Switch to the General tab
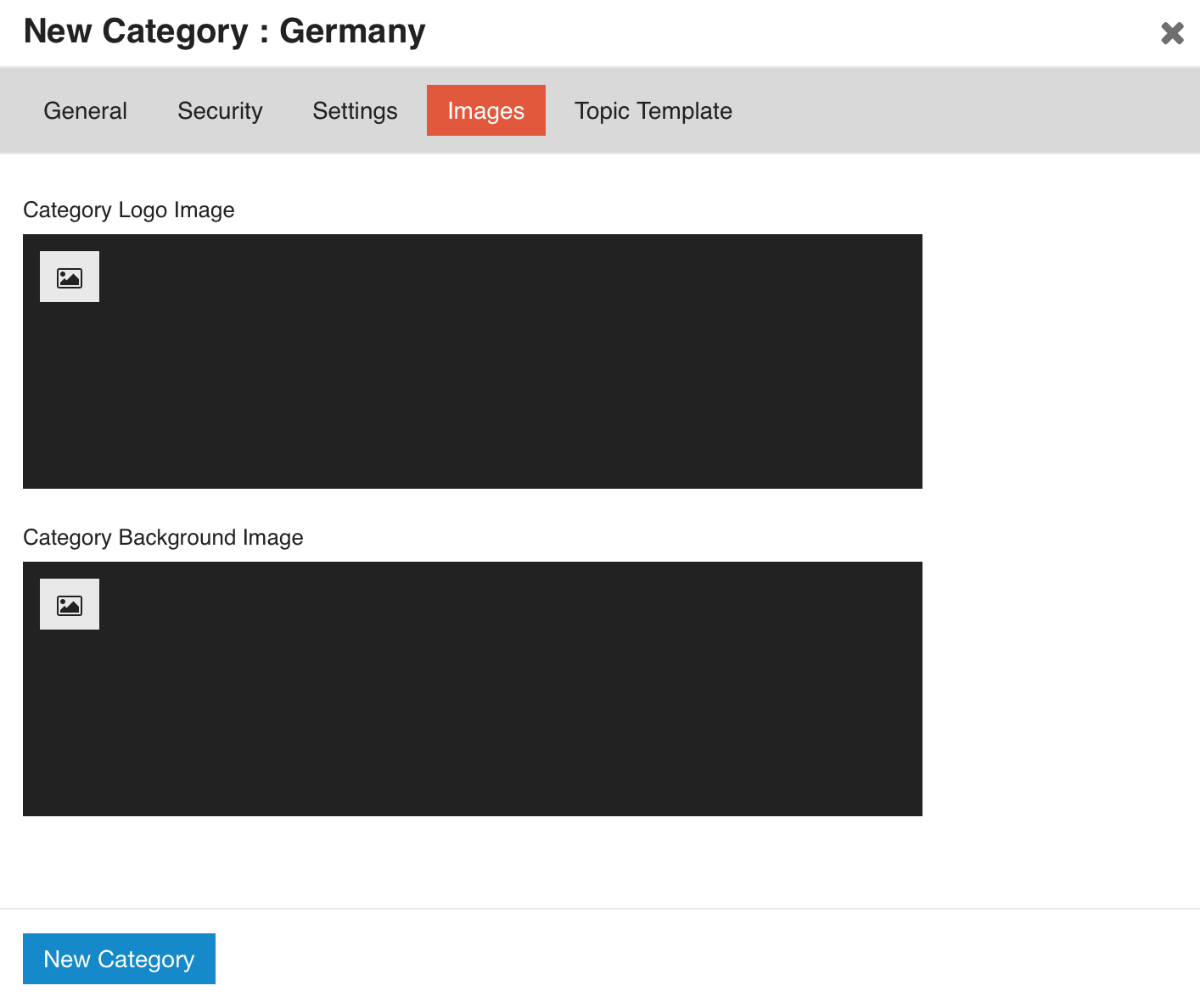 [x=85, y=110]
